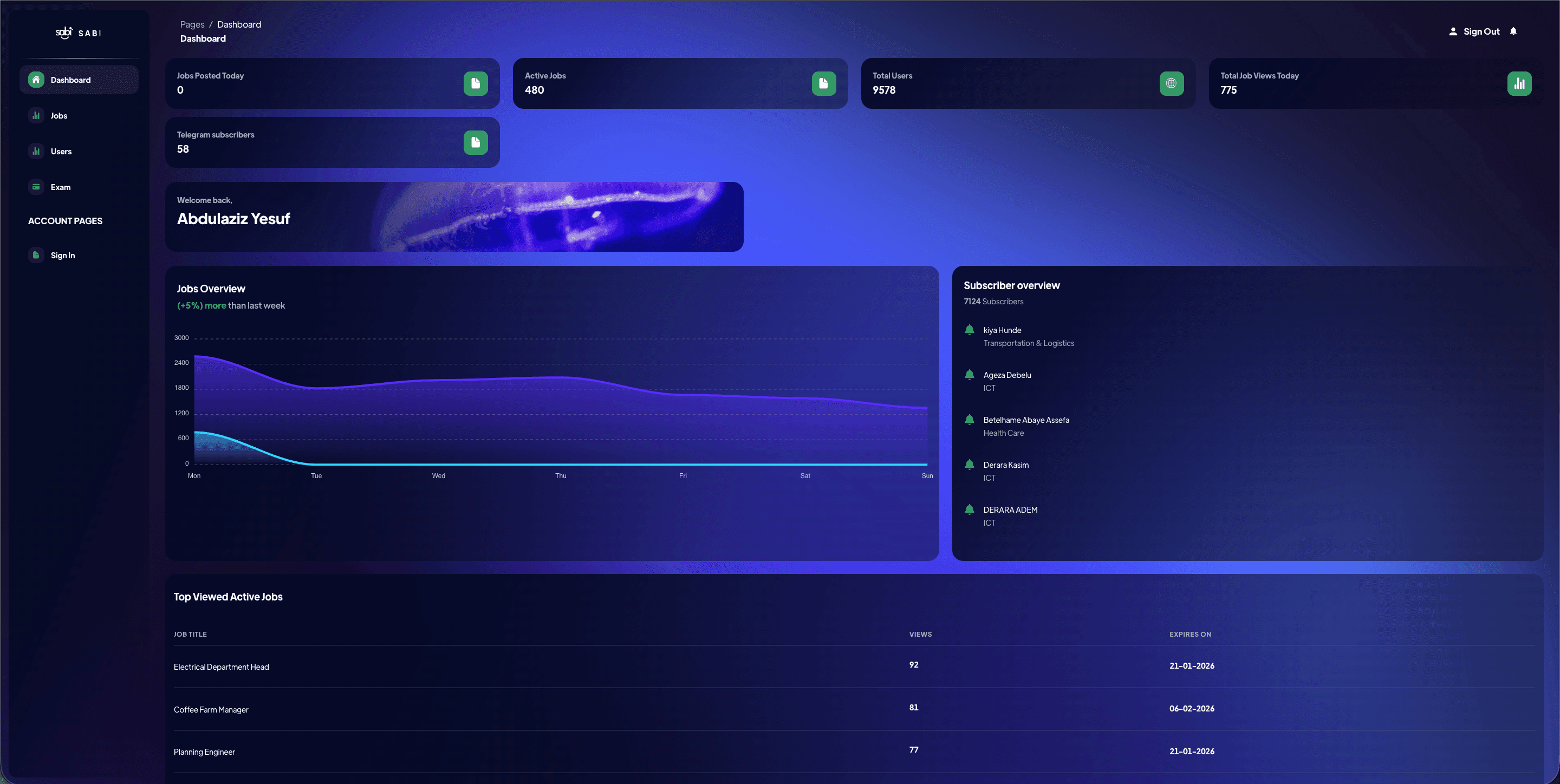Open the Dashboard sidebar item
Screen dimensions: 1560x784
[x=79, y=80]
